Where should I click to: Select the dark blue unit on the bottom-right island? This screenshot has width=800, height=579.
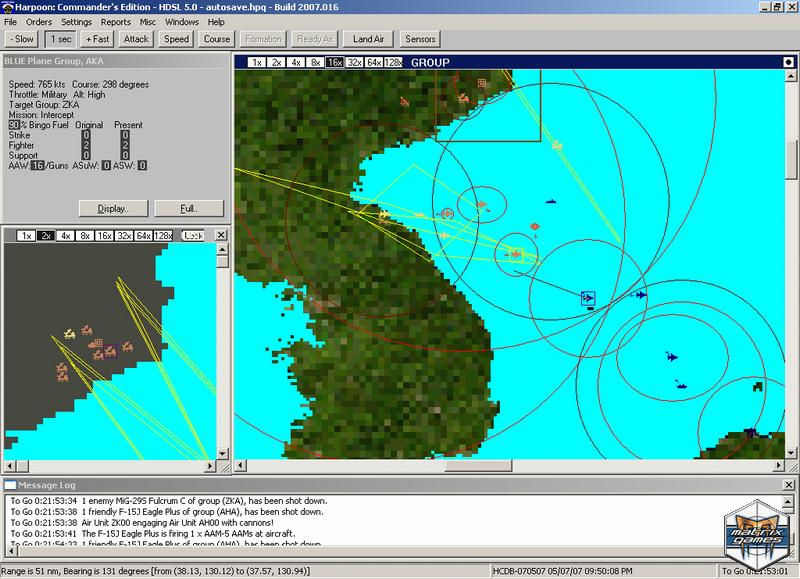[x=751, y=432]
